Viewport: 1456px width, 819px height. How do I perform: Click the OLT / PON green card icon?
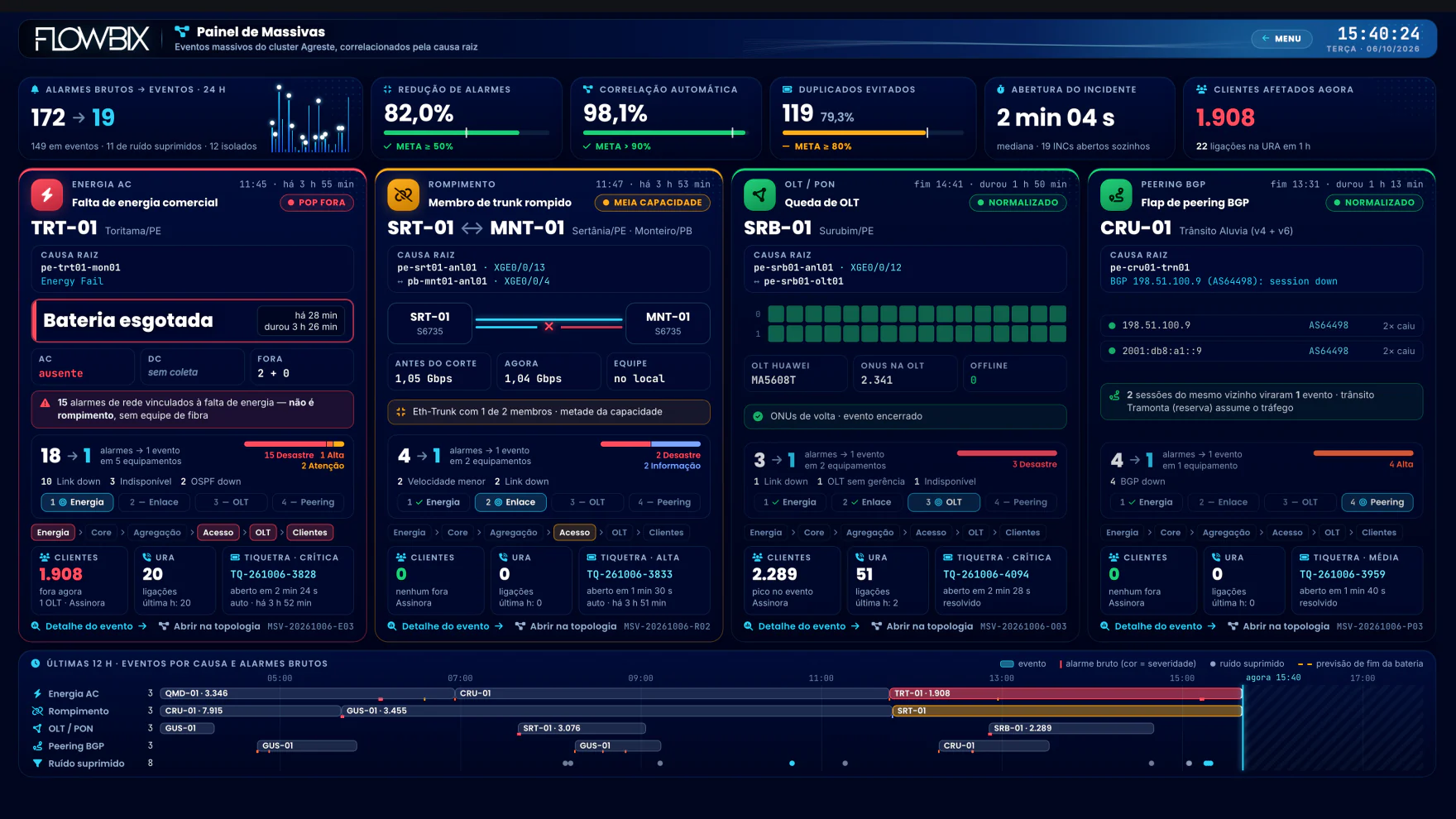[759, 194]
